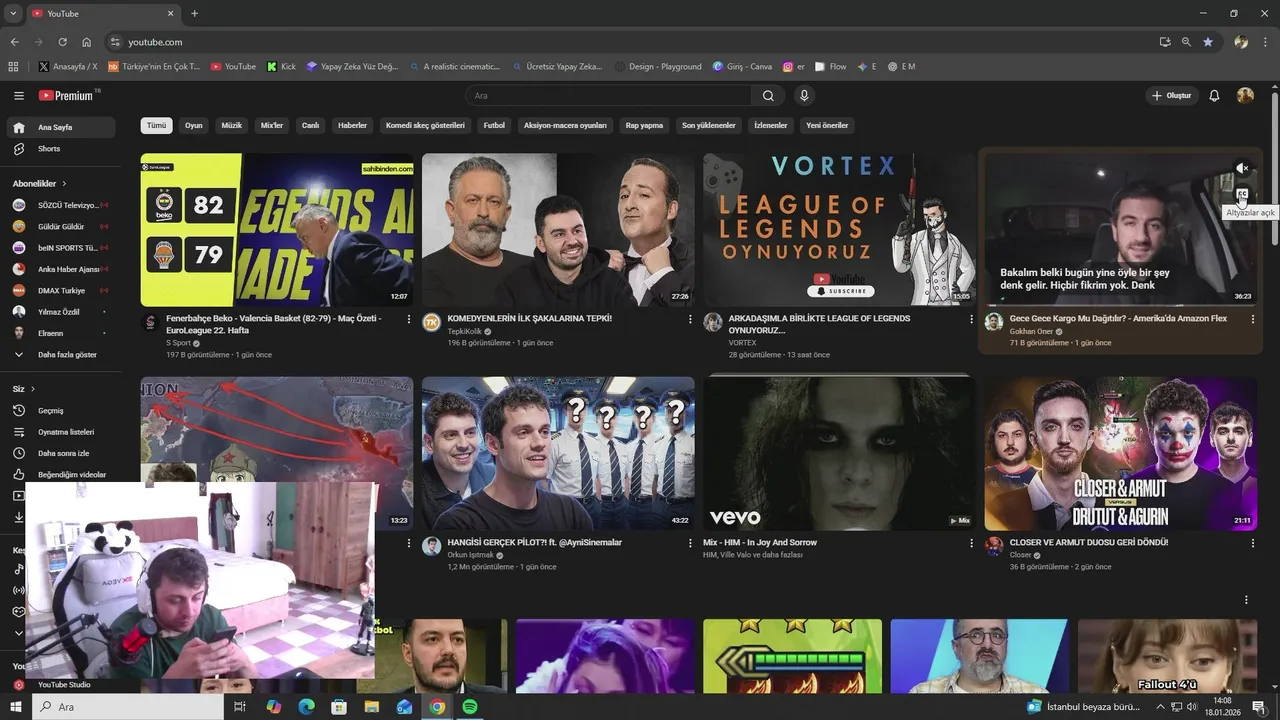
Task: Open the Fenerbahçe Beko Valencia thumbnail
Action: coord(277,230)
